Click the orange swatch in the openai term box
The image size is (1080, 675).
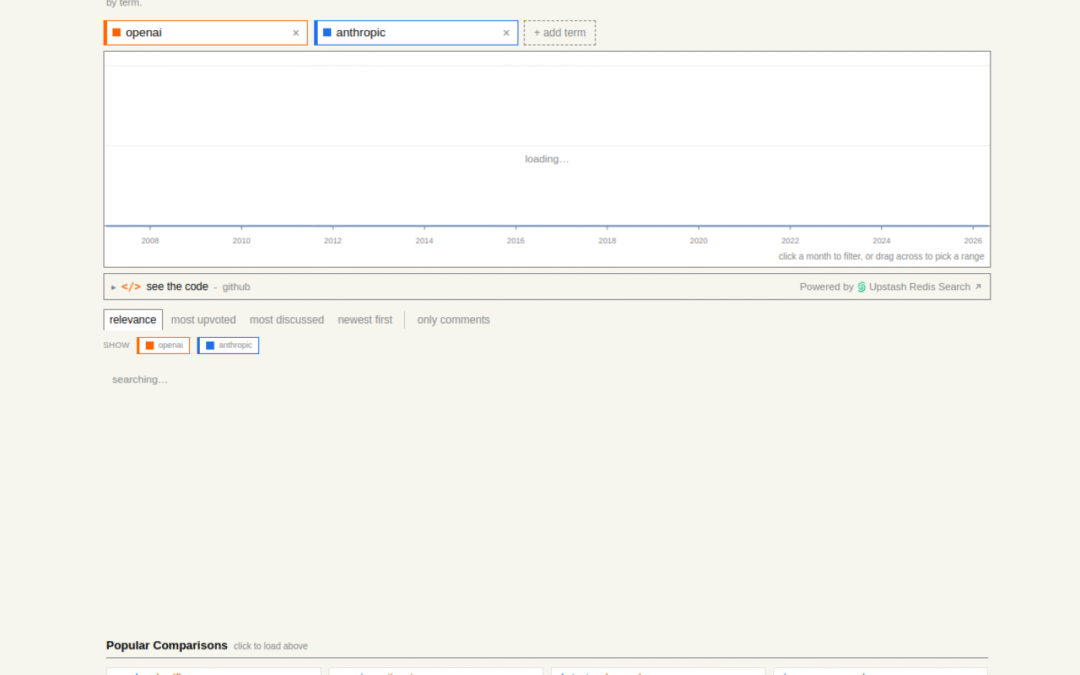(x=116, y=32)
